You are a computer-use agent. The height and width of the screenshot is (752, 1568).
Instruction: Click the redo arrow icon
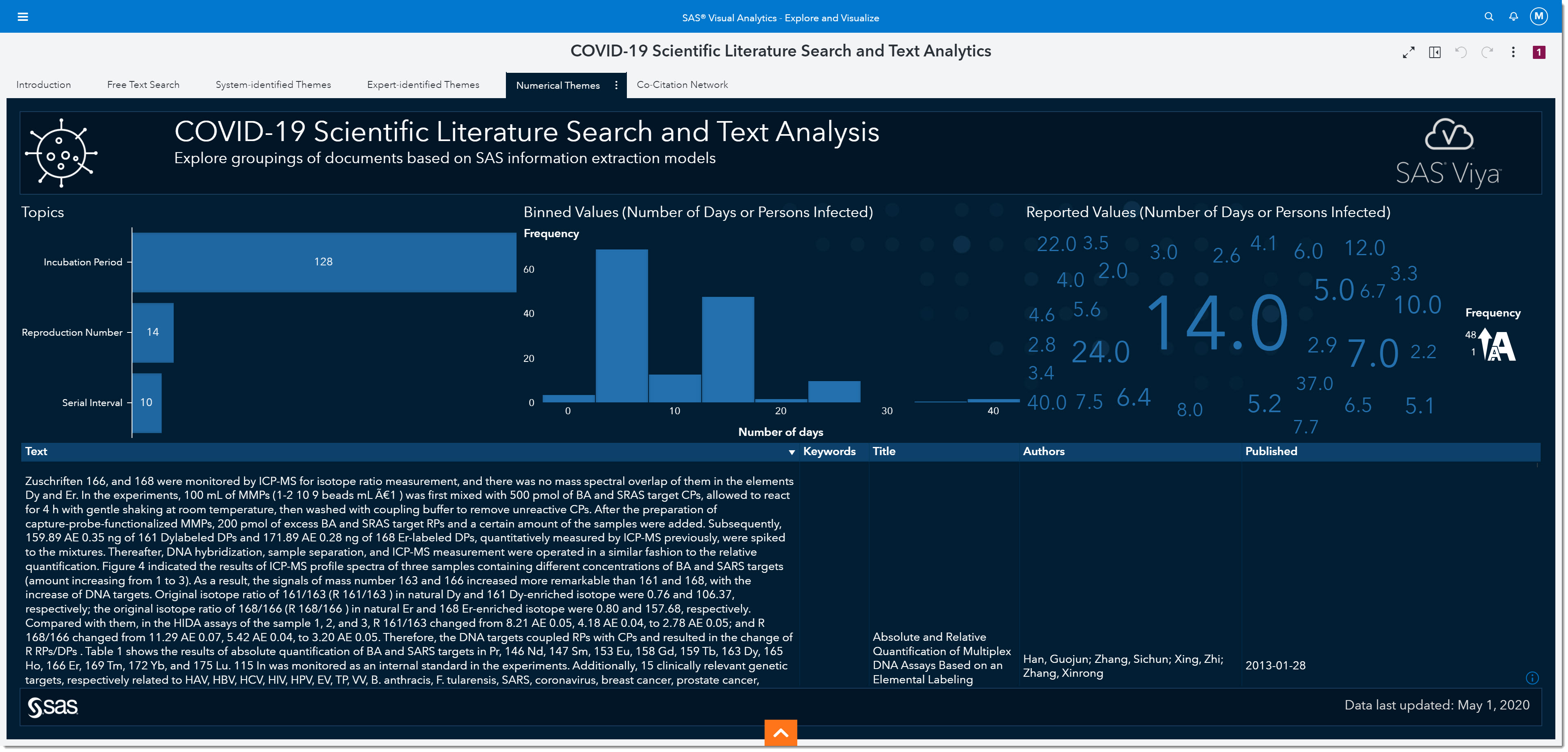pyautogui.click(x=1487, y=52)
